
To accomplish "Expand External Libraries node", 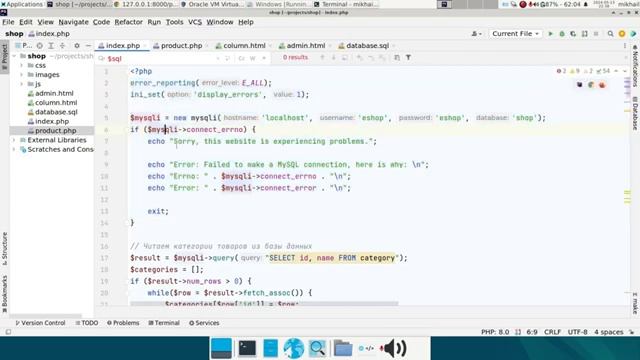I will (15, 140).
